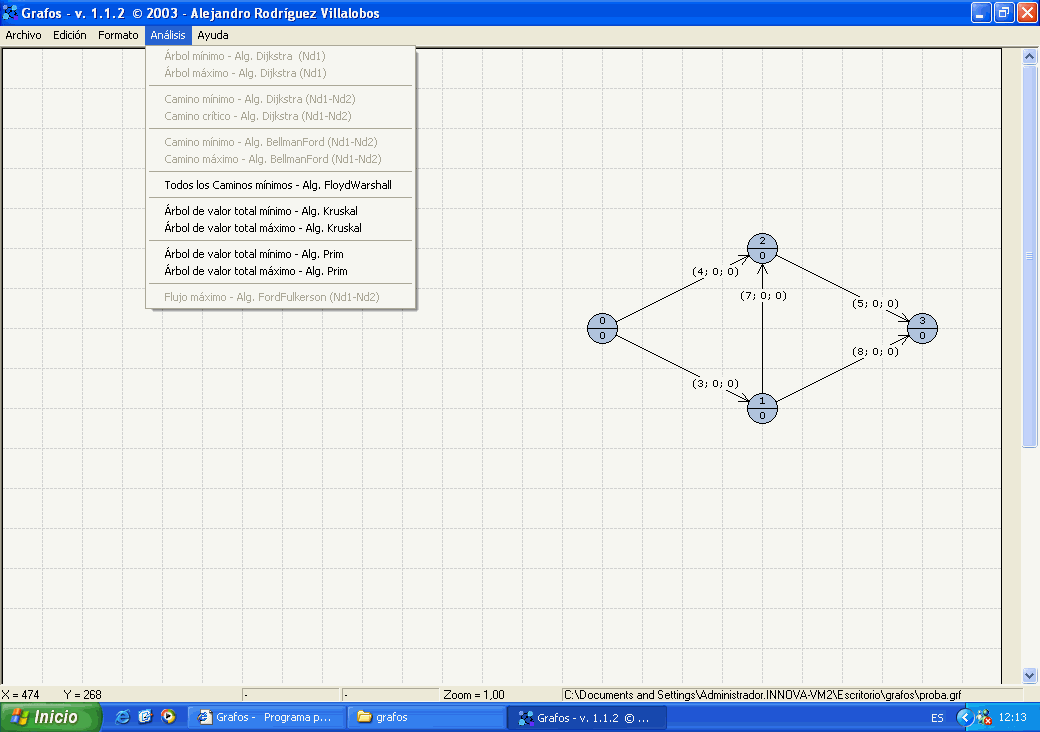Select Árbol de valor total máximo Prim
The image size is (1040, 732).
click(x=256, y=271)
